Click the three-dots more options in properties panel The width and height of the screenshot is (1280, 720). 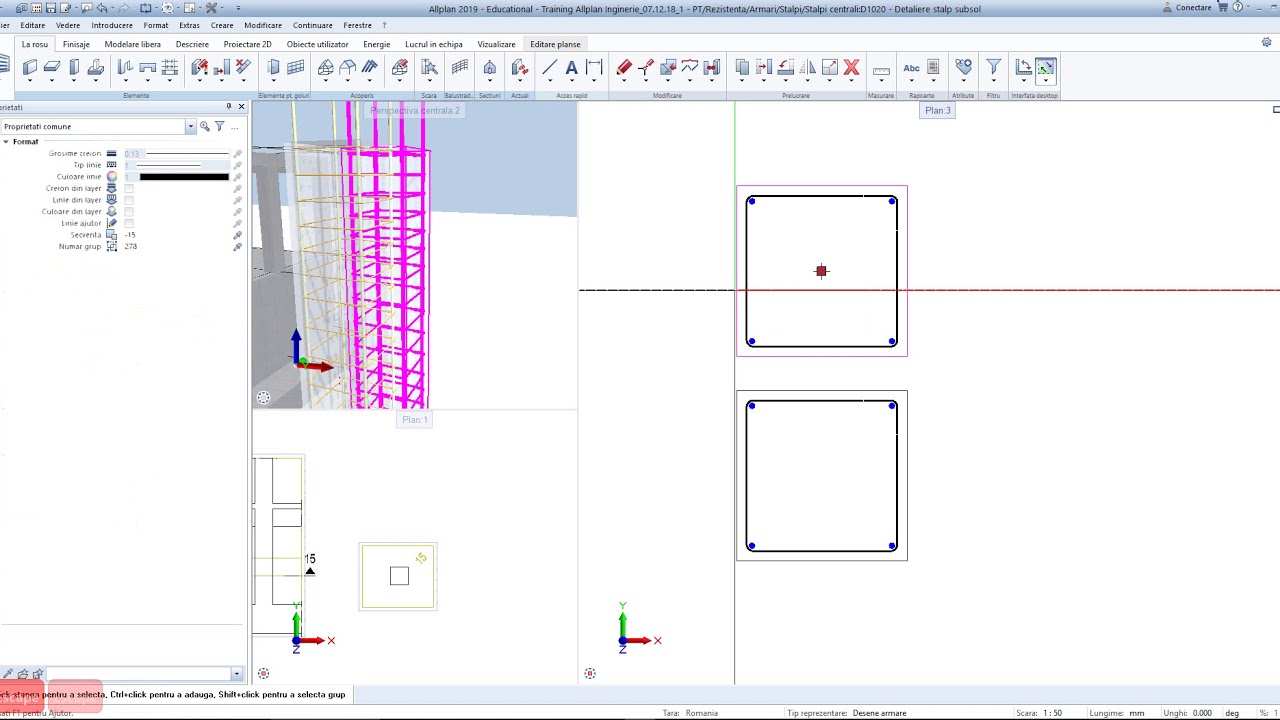(x=234, y=126)
